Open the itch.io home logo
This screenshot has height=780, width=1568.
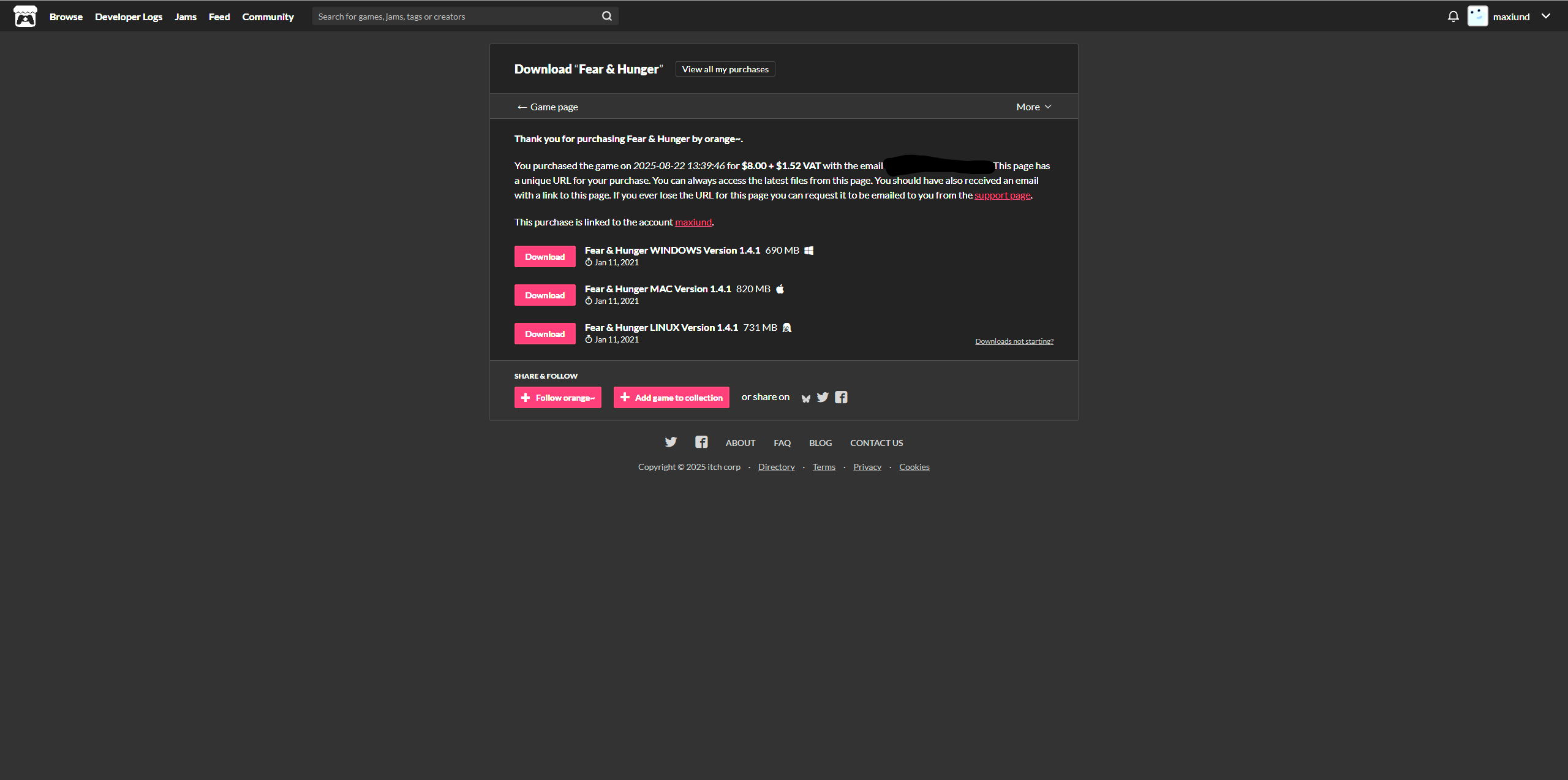[x=25, y=17]
